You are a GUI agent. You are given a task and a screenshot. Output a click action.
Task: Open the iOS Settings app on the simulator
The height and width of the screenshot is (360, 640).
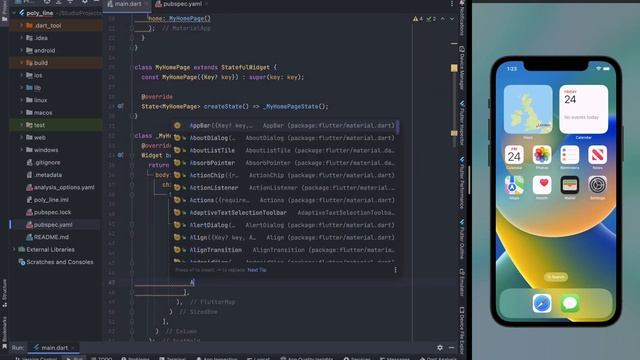pos(597,185)
